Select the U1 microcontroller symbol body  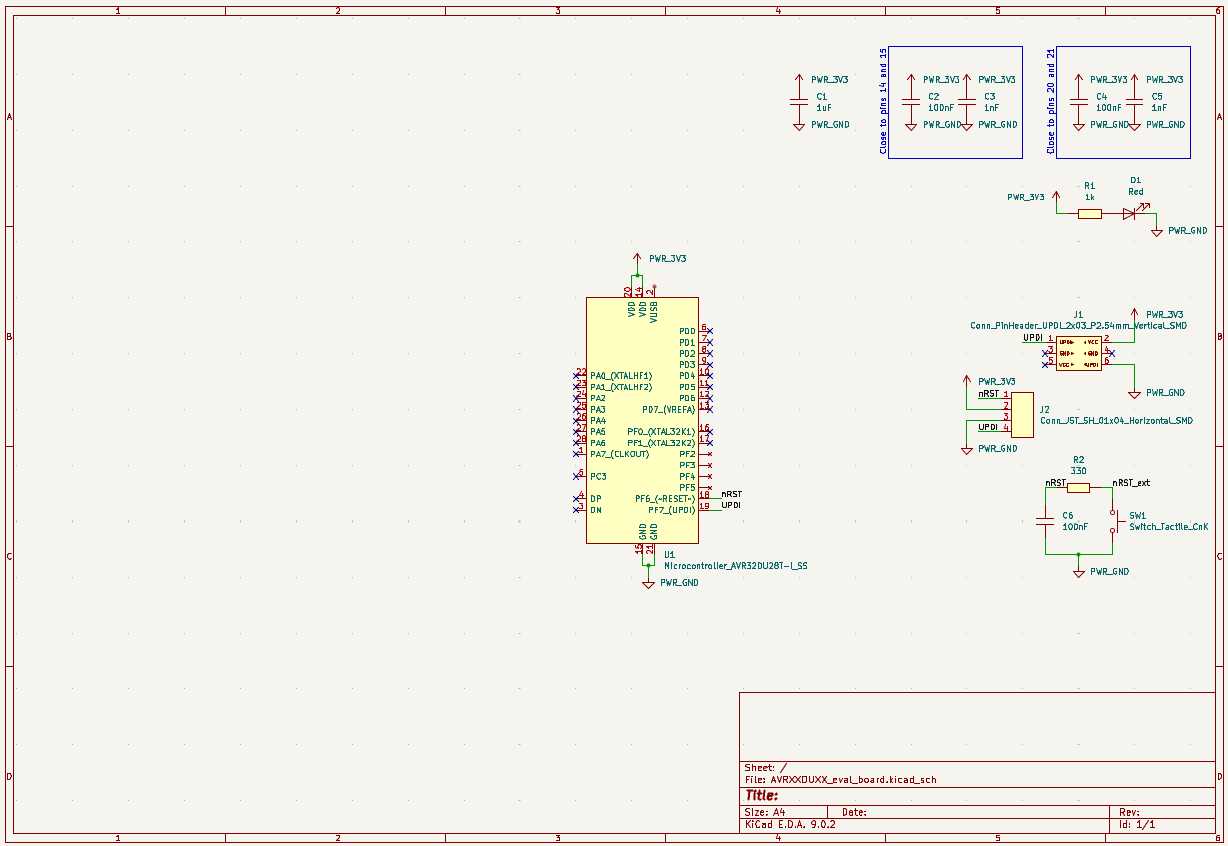641,420
